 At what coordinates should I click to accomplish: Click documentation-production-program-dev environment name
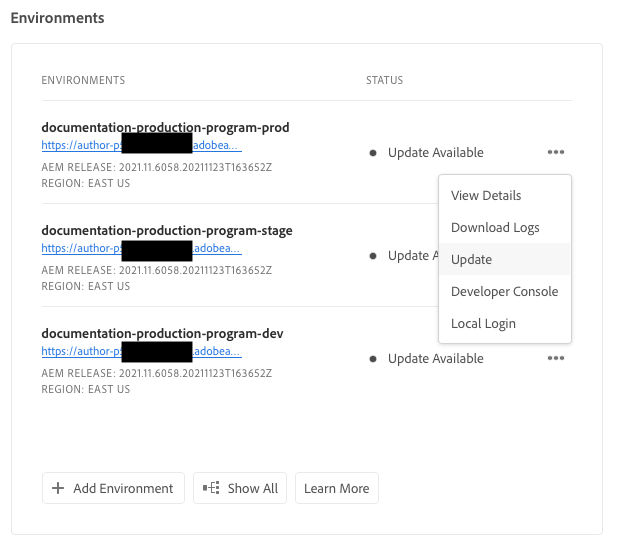[163, 333]
